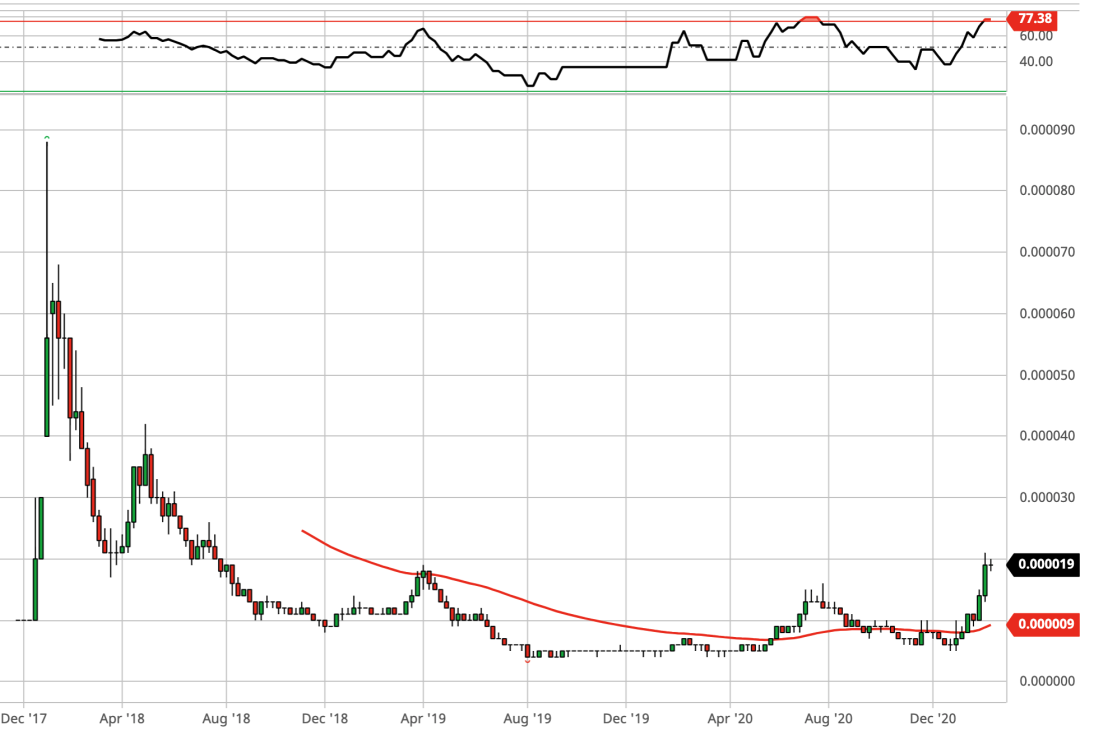This screenshot has height=744, width=1094.
Task: Click the 0.000050 price axis label
Action: [1047, 375]
